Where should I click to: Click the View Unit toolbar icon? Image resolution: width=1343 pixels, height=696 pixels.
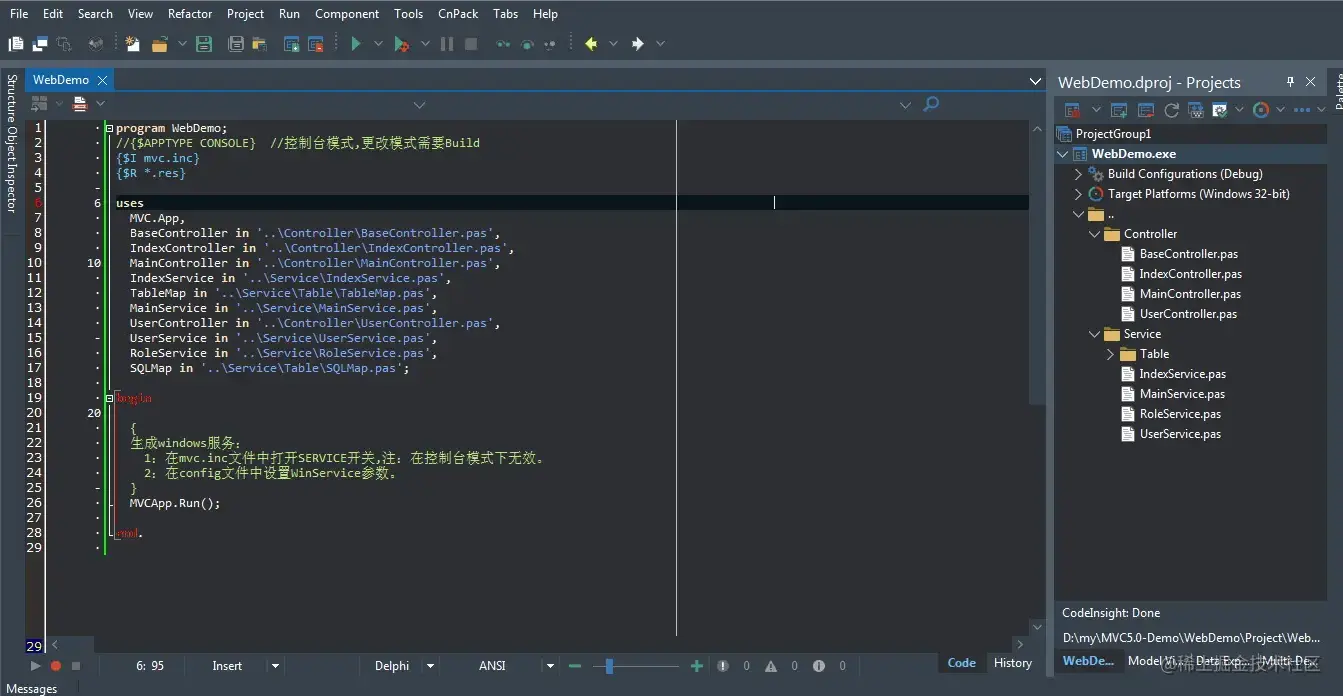(x=16, y=44)
